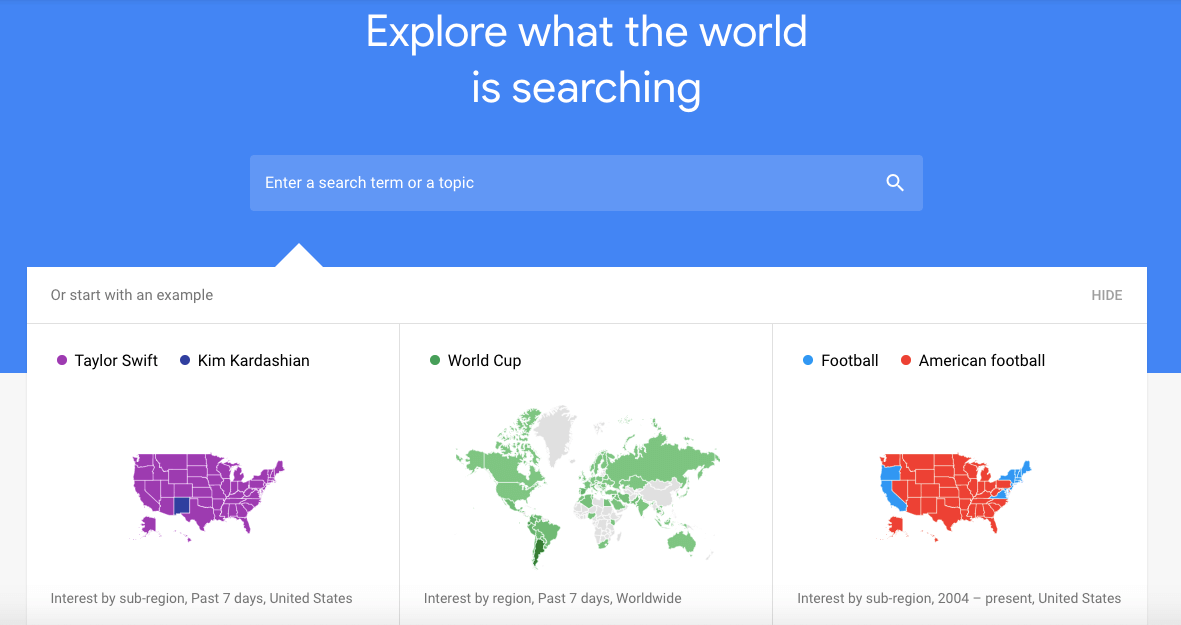Screen dimensions: 1181x625
Task: Open the American football search term
Action: point(982,361)
